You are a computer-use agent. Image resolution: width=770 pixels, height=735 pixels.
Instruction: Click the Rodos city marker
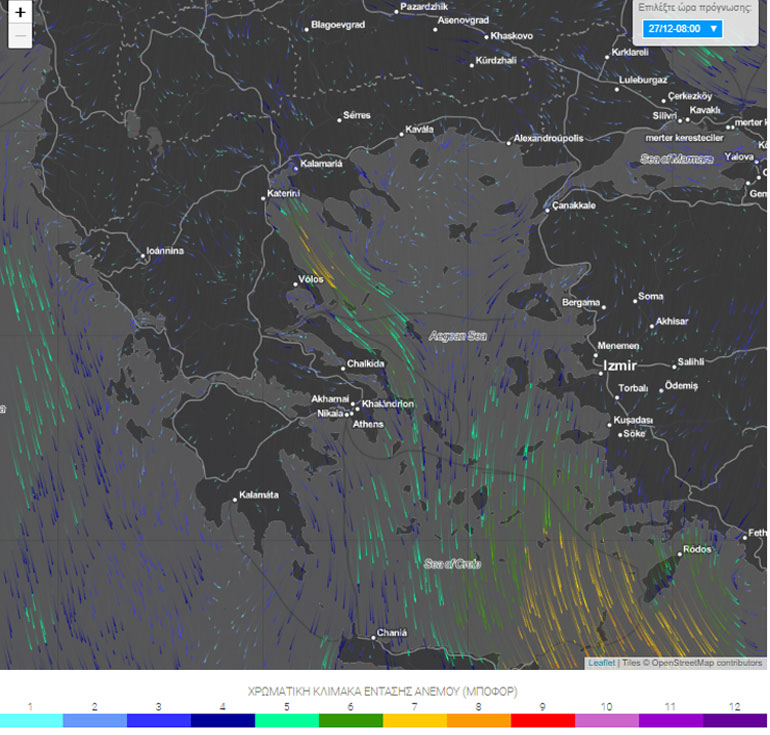pyautogui.click(x=679, y=552)
